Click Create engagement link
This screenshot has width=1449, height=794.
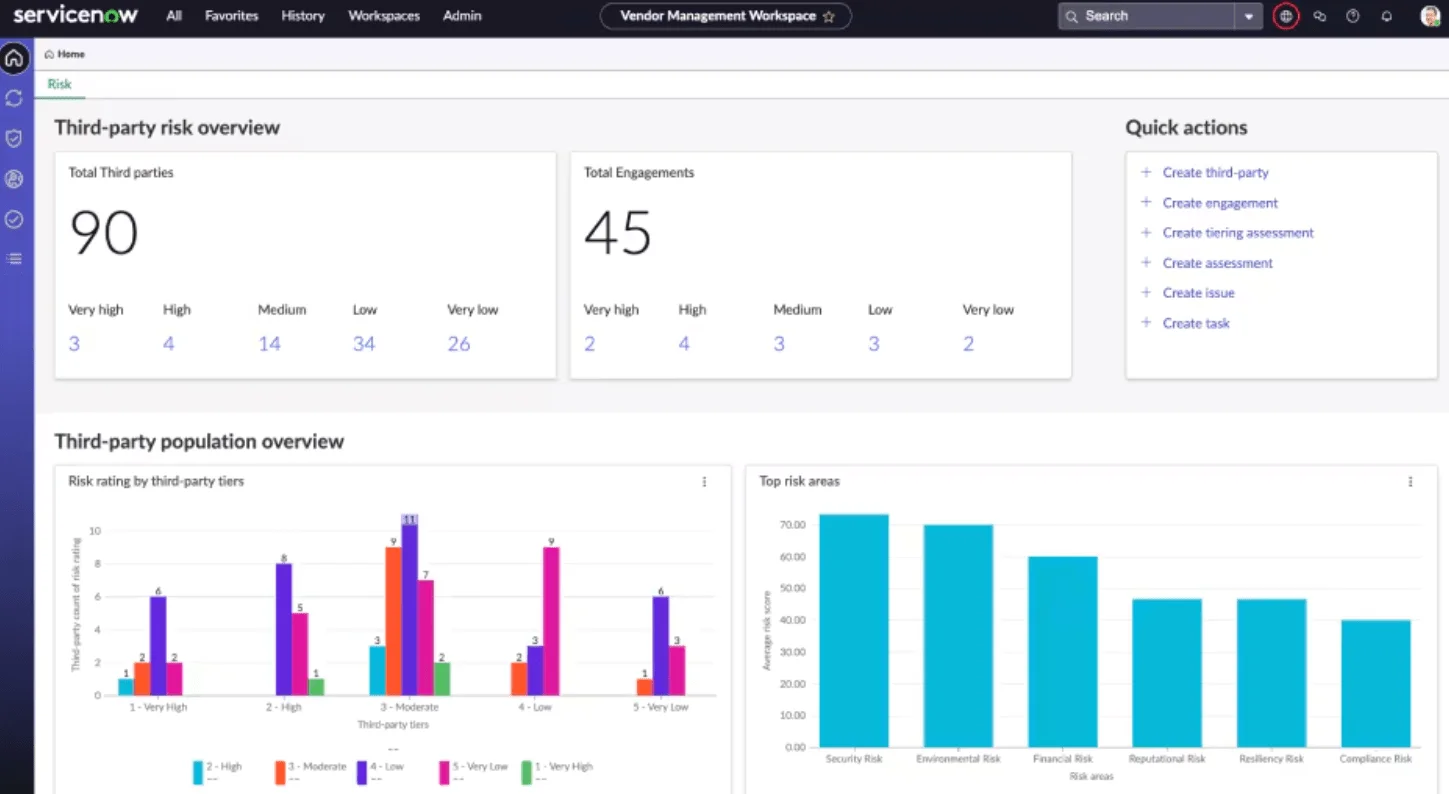pyautogui.click(x=1220, y=202)
